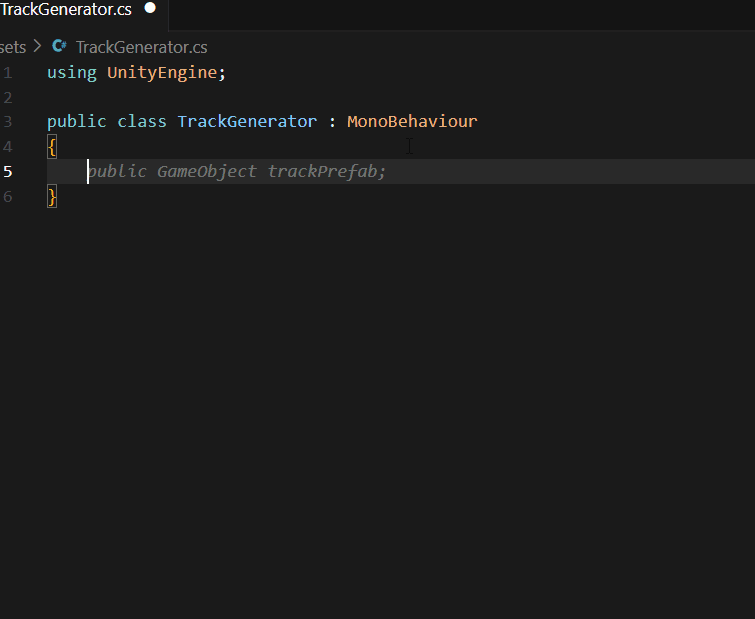This screenshot has width=755, height=619.
Task: Click line number 2 in the gutter
Action: pos(7,97)
